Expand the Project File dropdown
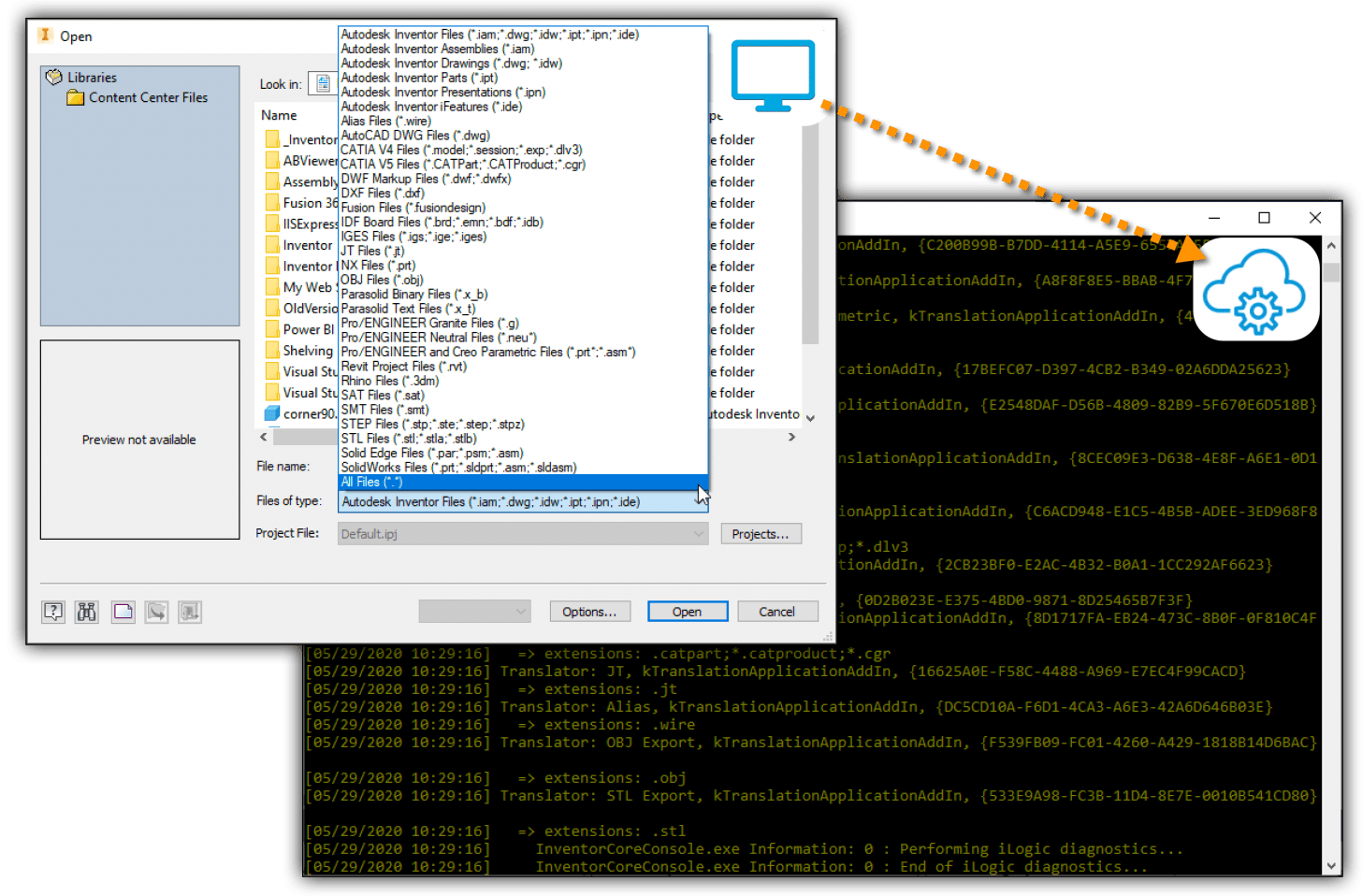Viewport: 1362px width, 896px height. [699, 534]
